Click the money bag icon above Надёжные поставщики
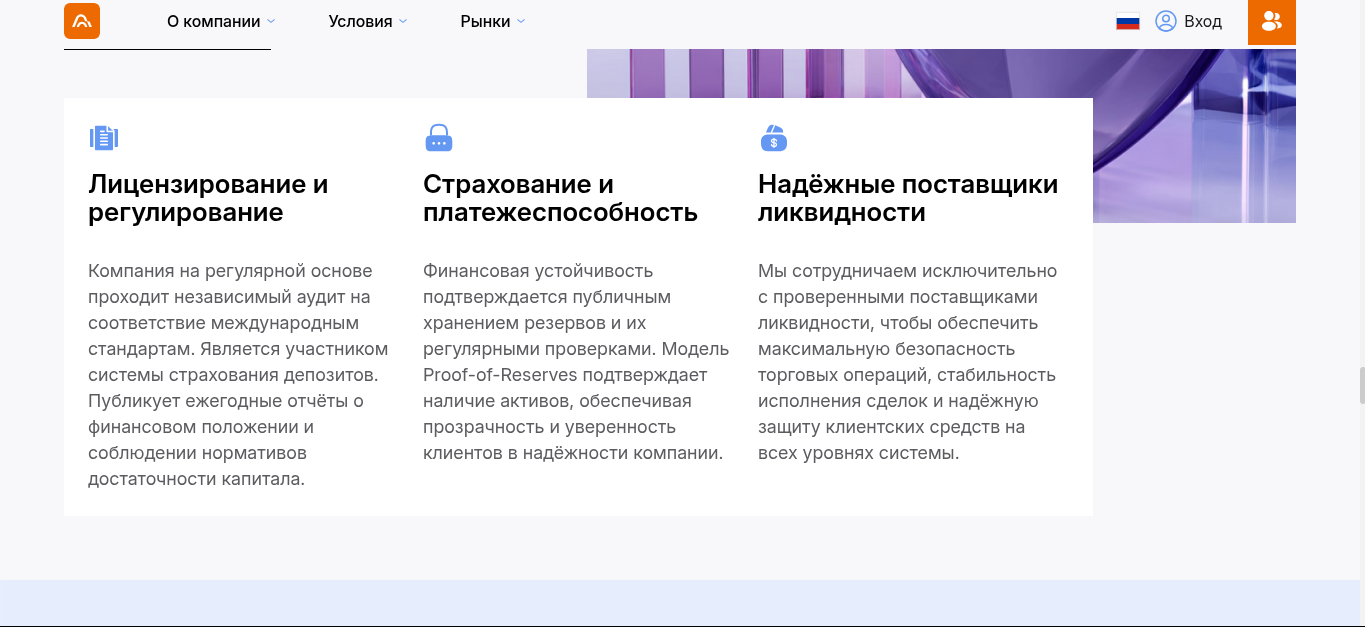Screen dimensions: 1365x627 773,138
